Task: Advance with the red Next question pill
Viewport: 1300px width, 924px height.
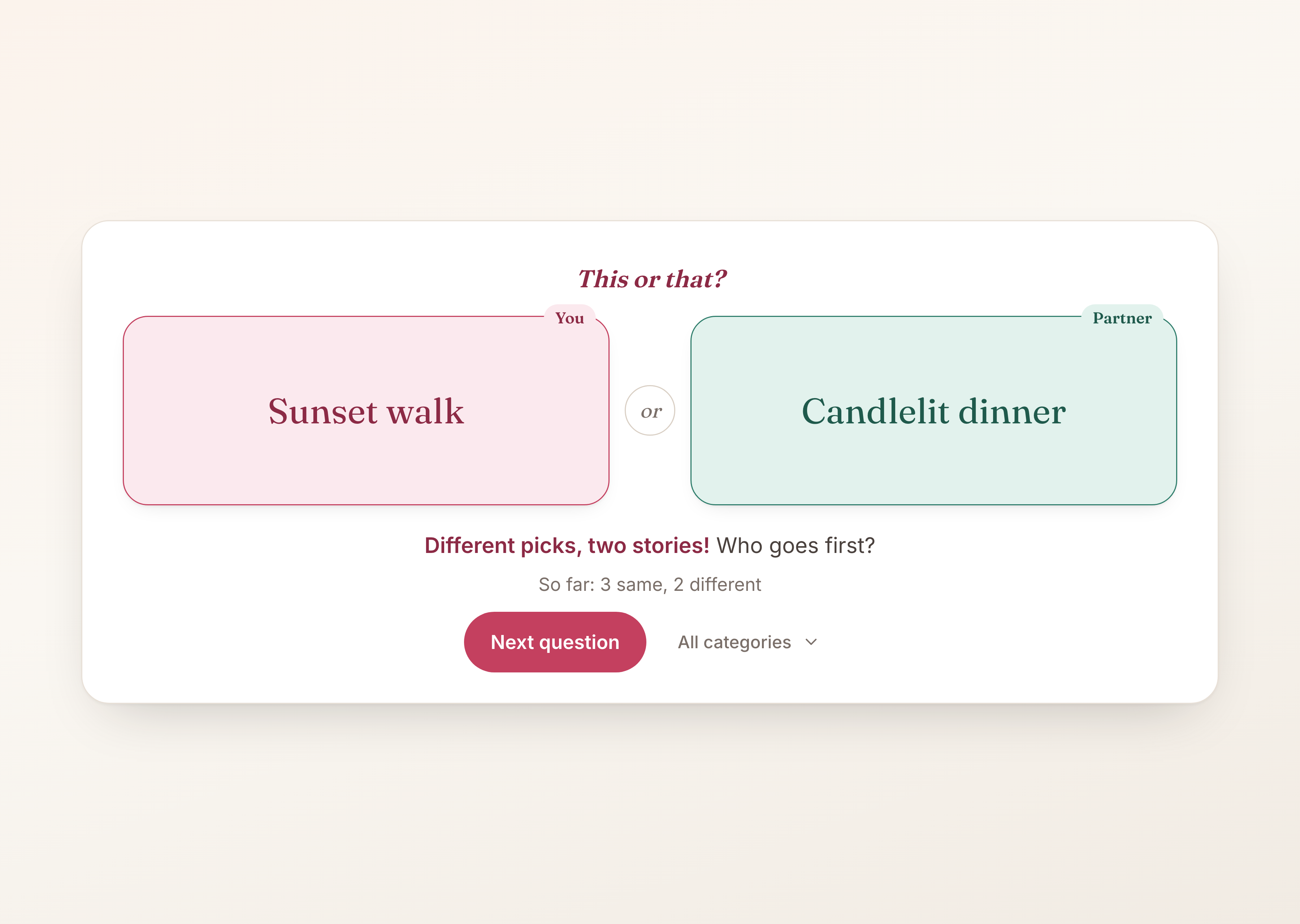Action: point(555,642)
